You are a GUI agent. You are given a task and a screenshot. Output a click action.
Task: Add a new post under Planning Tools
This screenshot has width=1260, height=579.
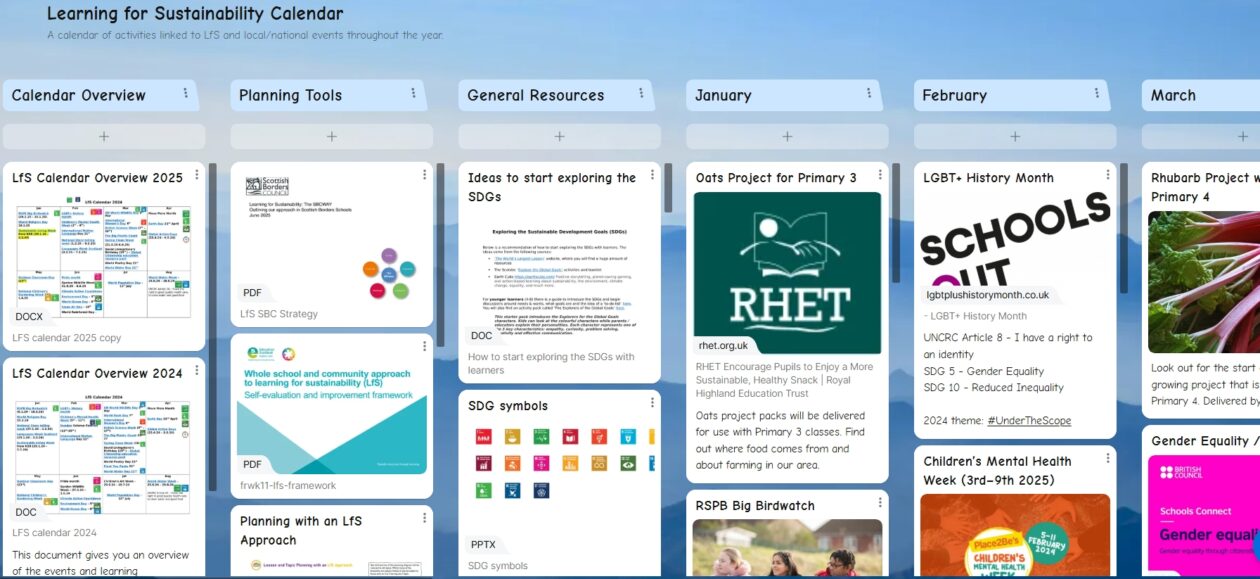click(x=332, y=136)
